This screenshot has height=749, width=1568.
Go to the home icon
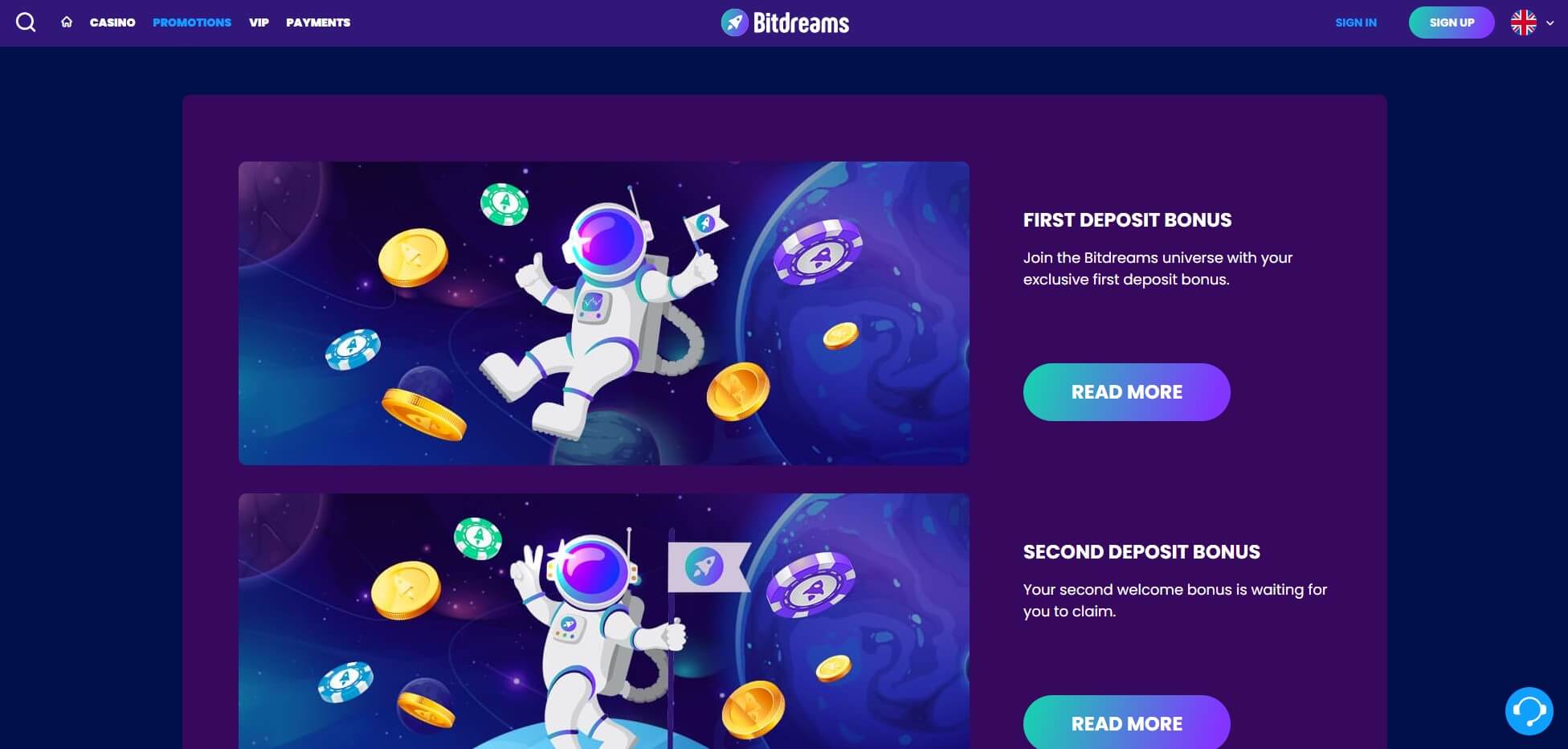pos(67,23)
